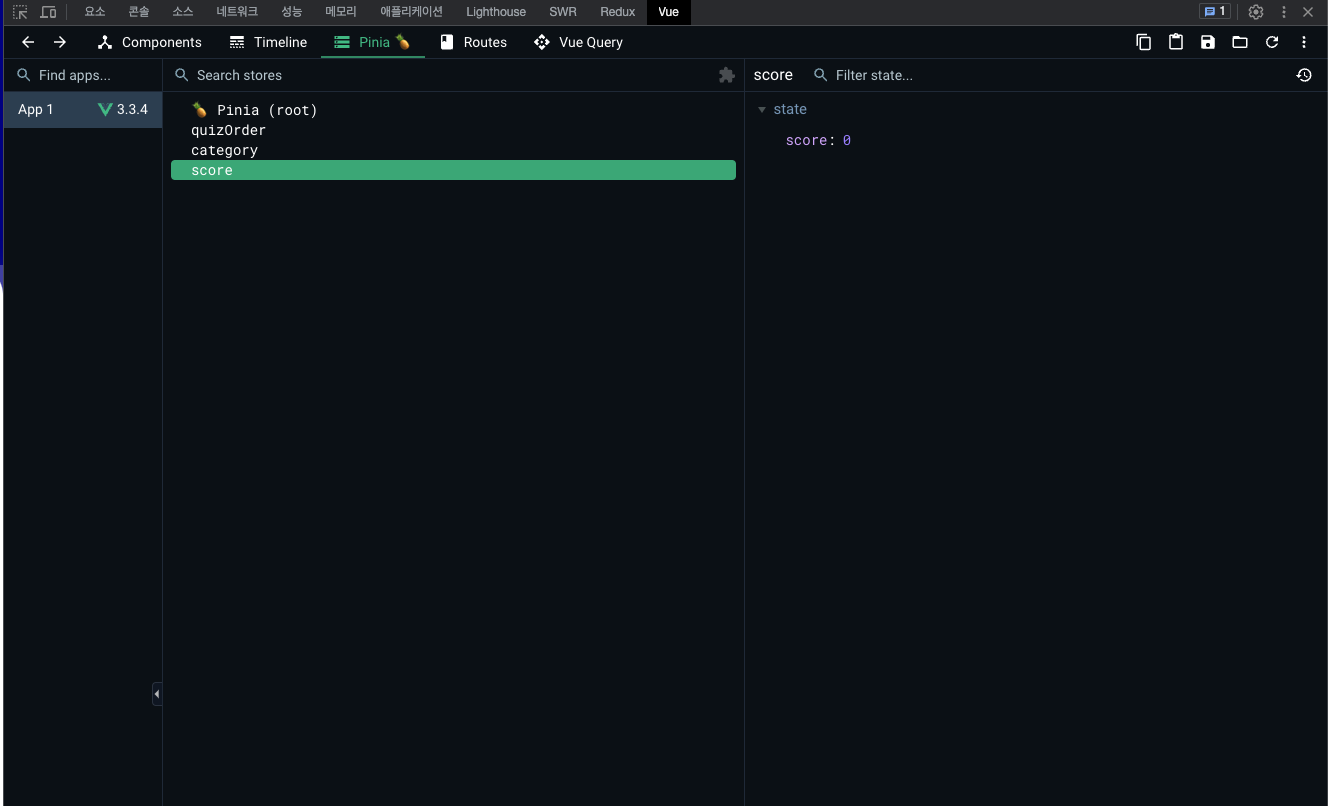Click the copy state to clipboard icon

coord(1144,42)
